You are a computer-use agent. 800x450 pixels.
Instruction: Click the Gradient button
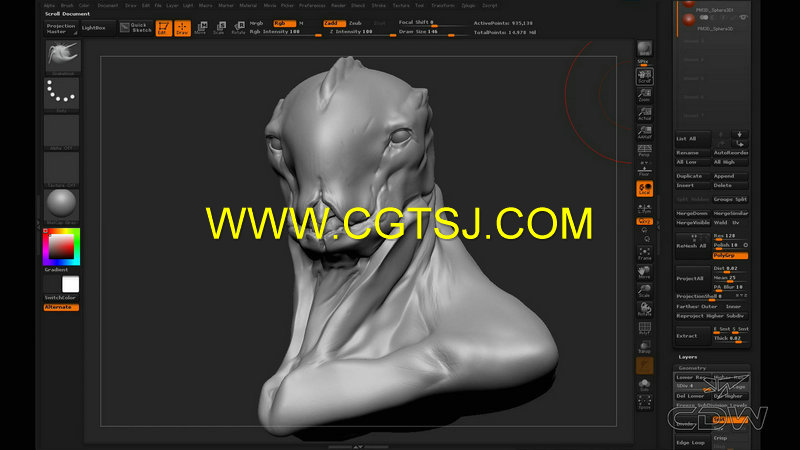point(56,269)
